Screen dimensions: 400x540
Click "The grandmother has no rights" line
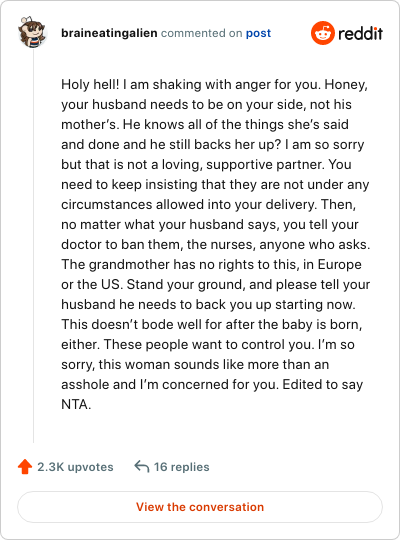click(x=212, y=264)
